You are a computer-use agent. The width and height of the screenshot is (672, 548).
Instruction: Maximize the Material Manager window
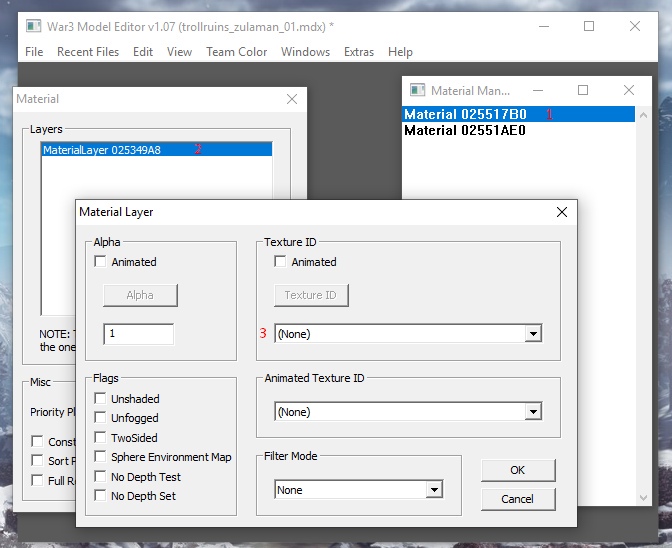[x=583, y=90]
